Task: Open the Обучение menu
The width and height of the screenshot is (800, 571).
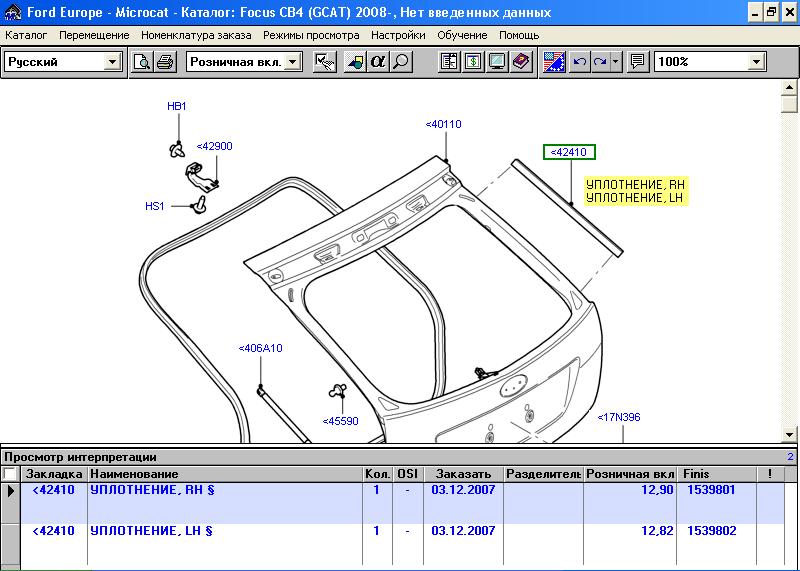Action: pos(462,35)
